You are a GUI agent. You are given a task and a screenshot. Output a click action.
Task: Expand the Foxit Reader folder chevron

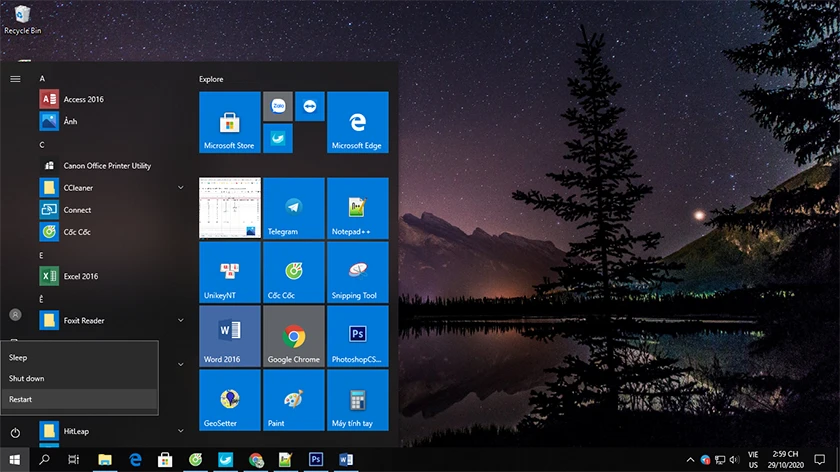(x=181, y=320)
